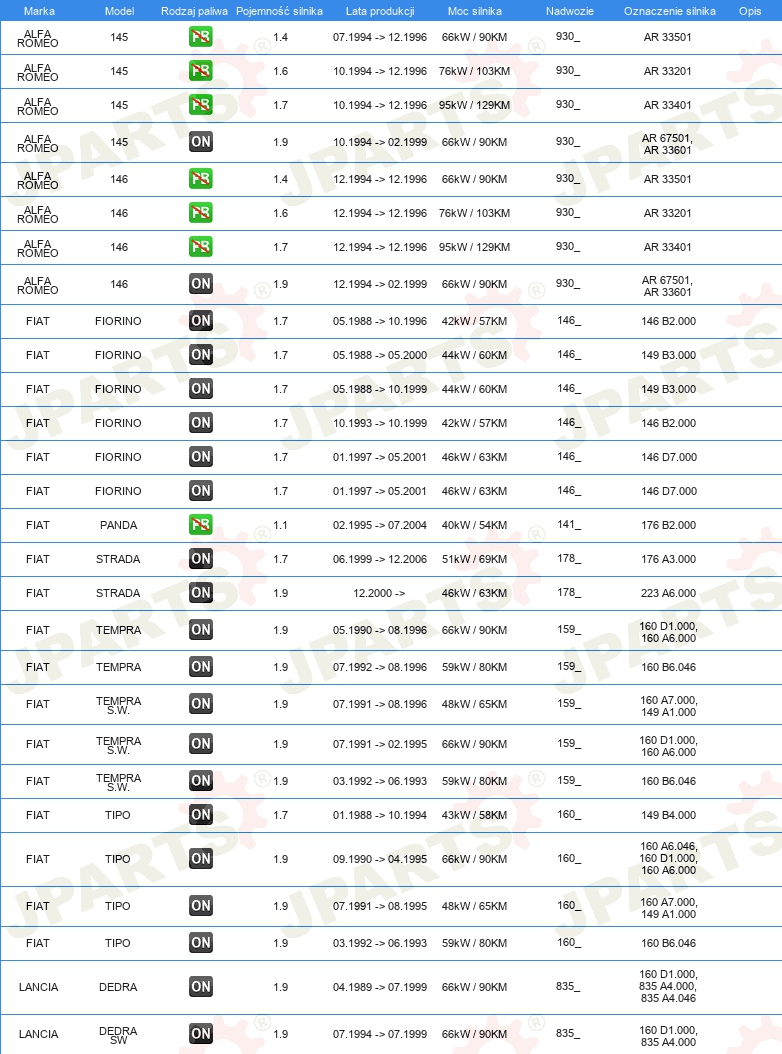Select engine code 149 B4.000

point(668,815)
